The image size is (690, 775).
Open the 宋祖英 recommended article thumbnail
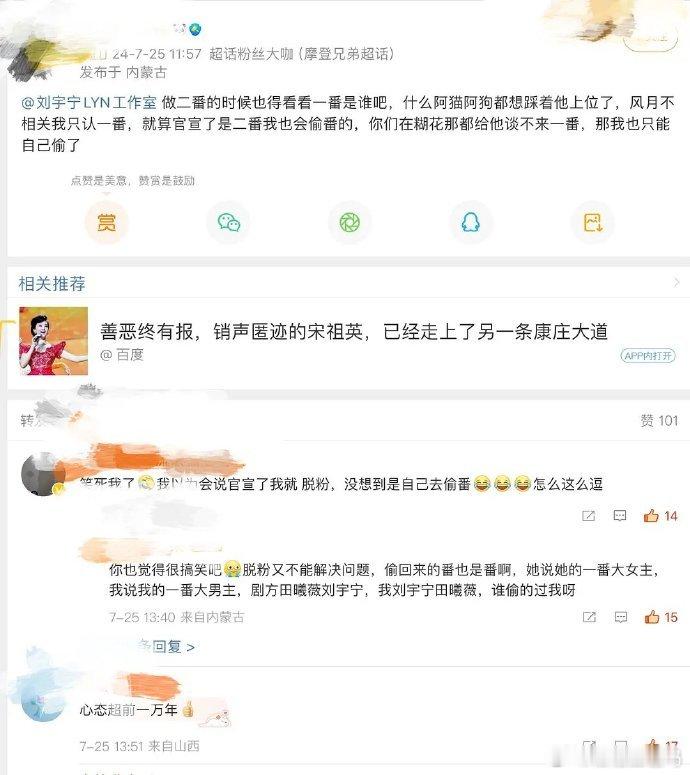(53, 341)
